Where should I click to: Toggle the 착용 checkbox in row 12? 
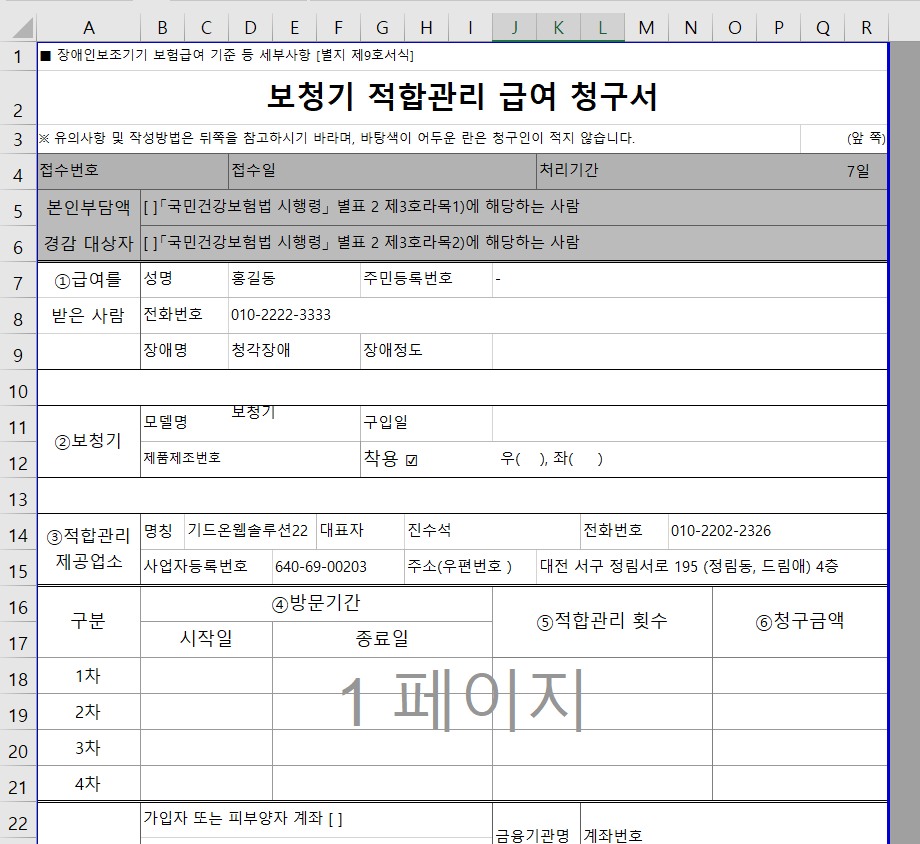pyautogui.click(x=411, y=461)
